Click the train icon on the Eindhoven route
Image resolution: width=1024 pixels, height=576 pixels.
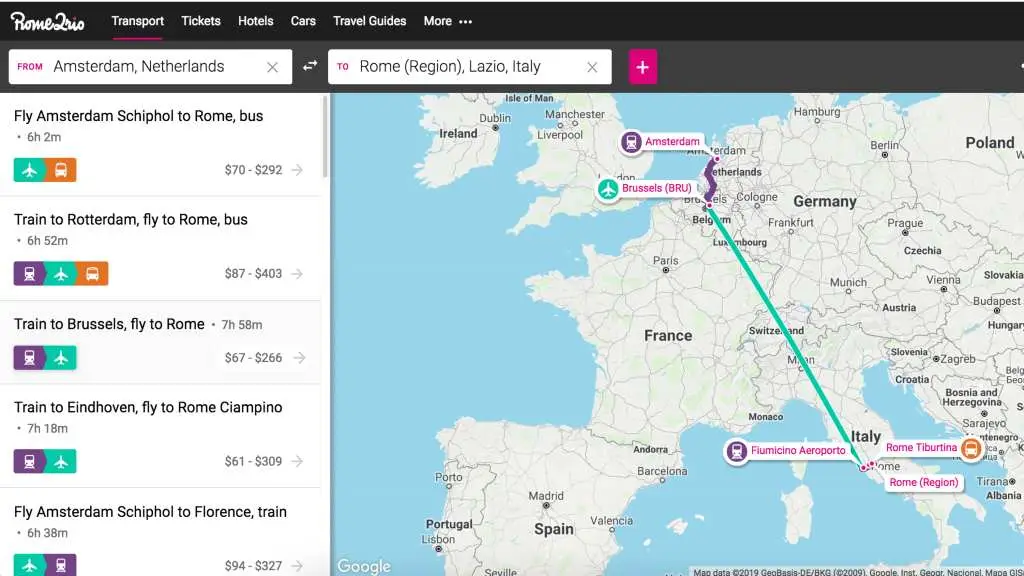coord(27,461)
